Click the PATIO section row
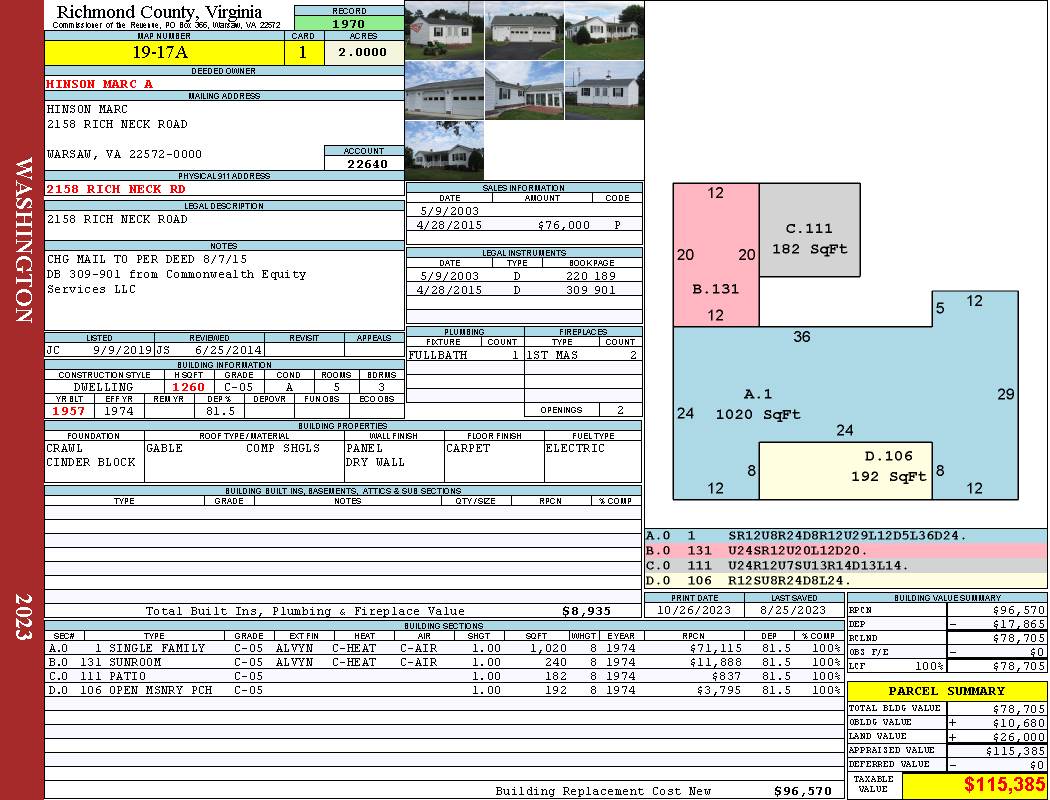Viewport: 1050px width, 800px height. (x=444, y=676)
